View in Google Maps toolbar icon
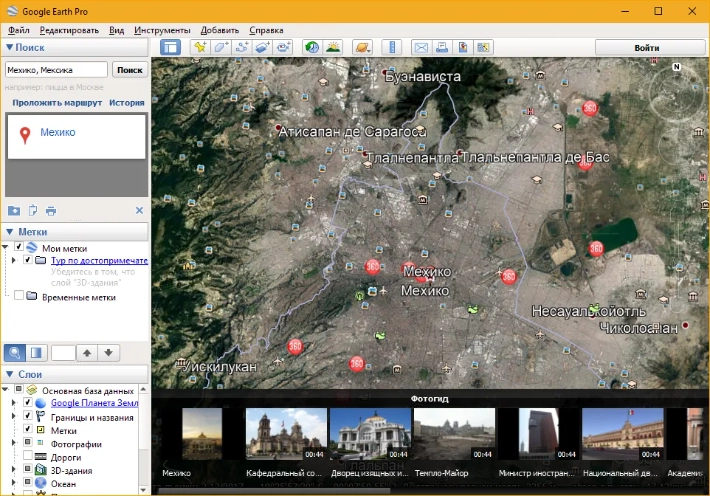710x496 pixels. pyautogui.click(x=483, y=47)
